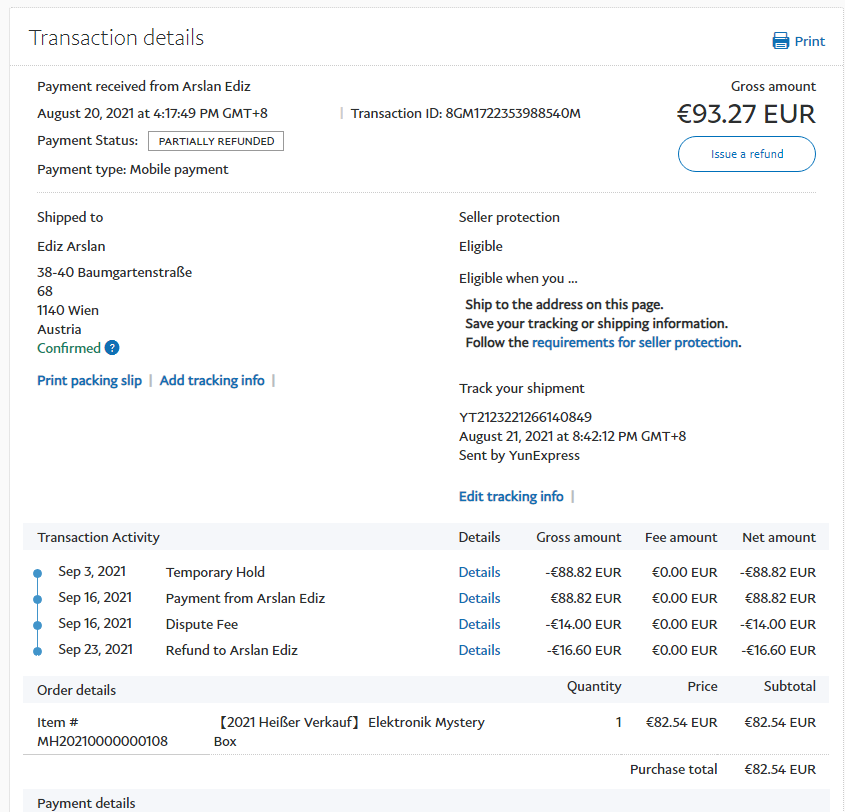845x812 pixels.
Task: Open requirements for seller protection link
Action: coord(635,342)
